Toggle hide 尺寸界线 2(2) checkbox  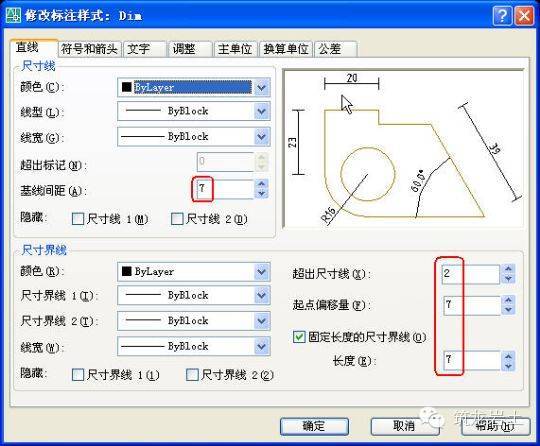[x=192, y=375]
